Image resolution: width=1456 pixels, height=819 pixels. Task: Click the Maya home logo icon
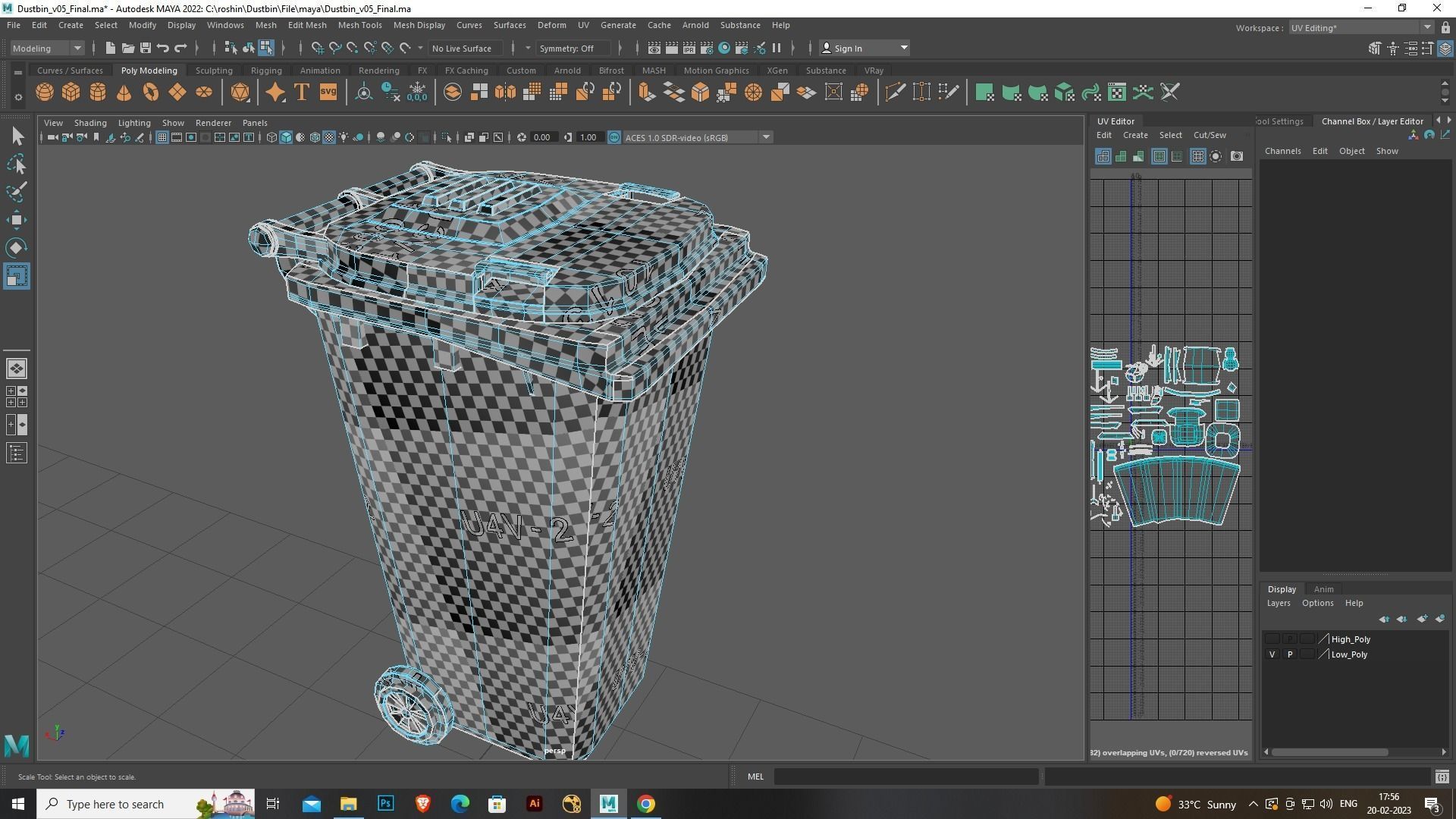17,746
